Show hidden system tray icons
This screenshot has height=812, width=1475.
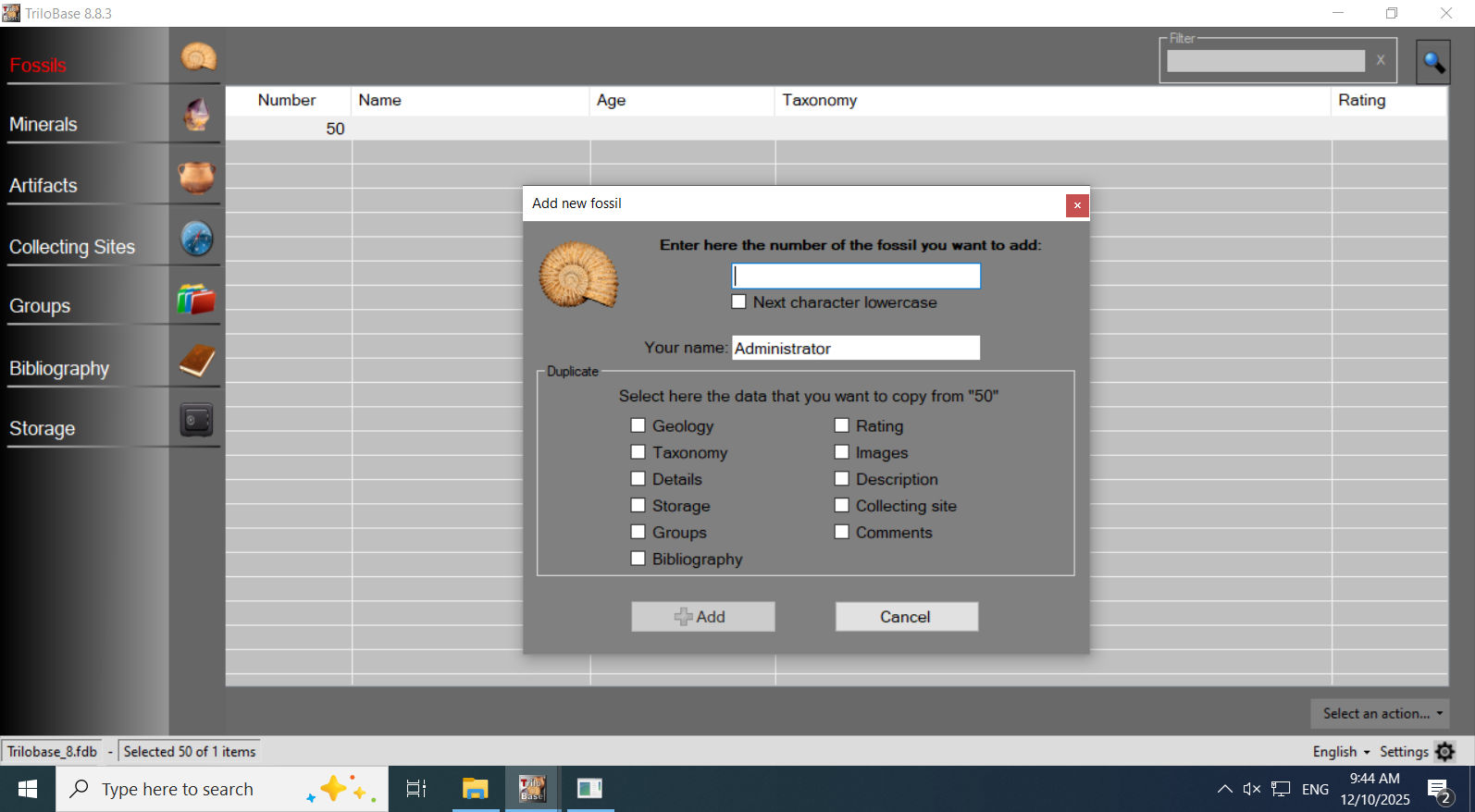tap(1224, 789)
